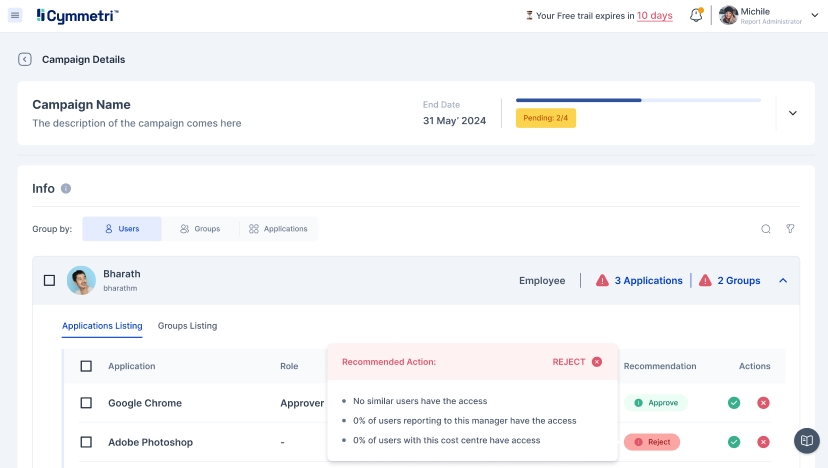The height and width of the screenshot is (468, 828).
Task: Click the info icon next to Info heading
Action: tap(66, 188)
